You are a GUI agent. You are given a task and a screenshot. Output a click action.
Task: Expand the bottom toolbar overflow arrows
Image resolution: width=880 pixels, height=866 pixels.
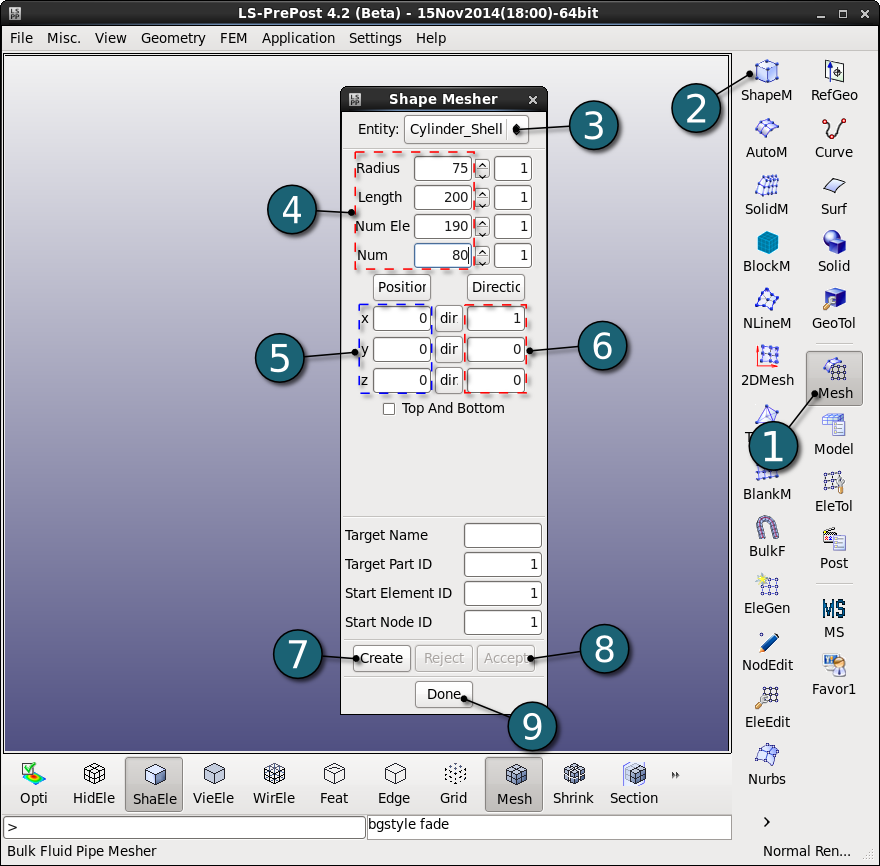tap(675, 775)
